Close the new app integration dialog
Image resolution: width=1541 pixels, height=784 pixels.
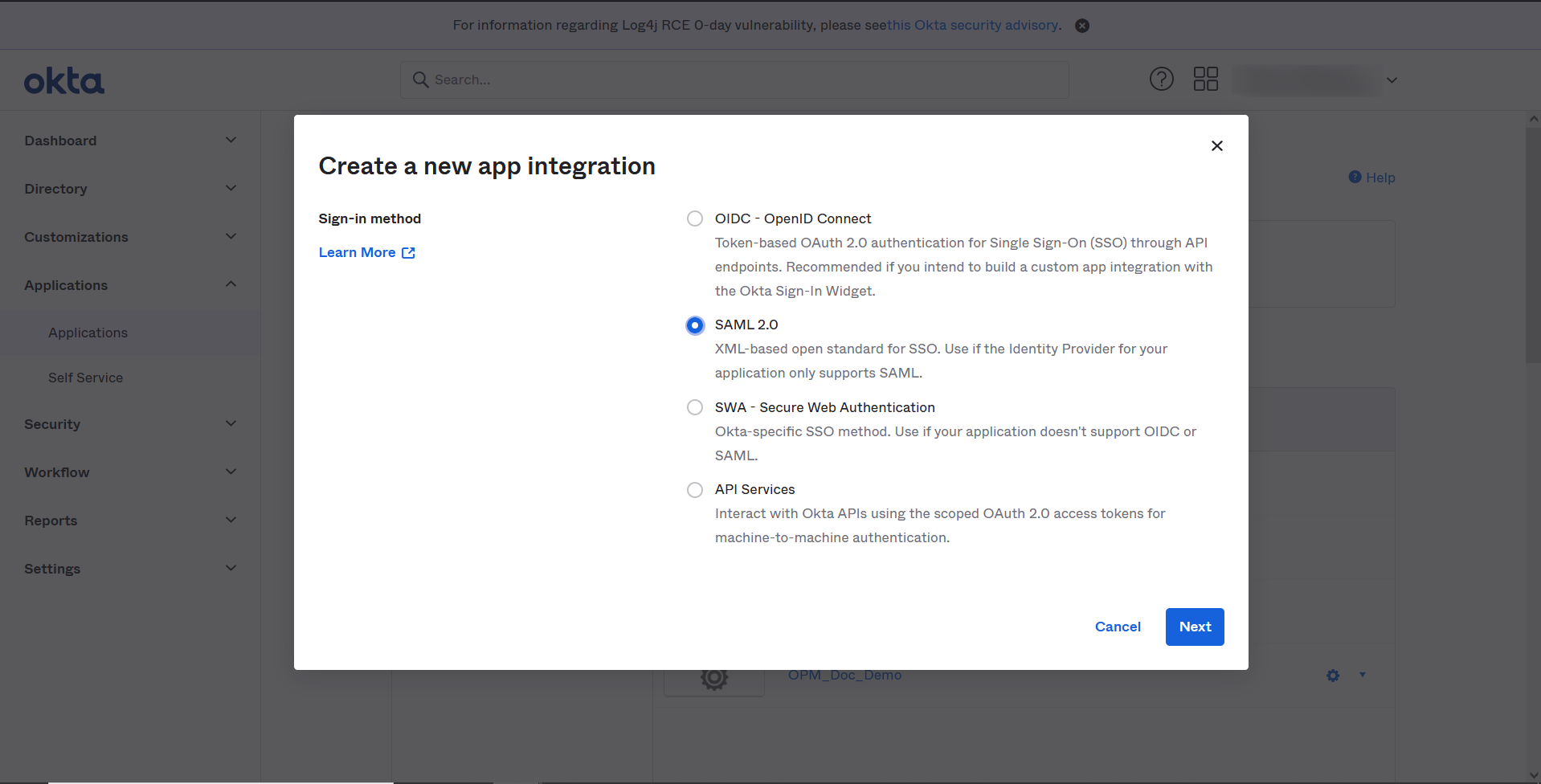(x=1216, y=145)
